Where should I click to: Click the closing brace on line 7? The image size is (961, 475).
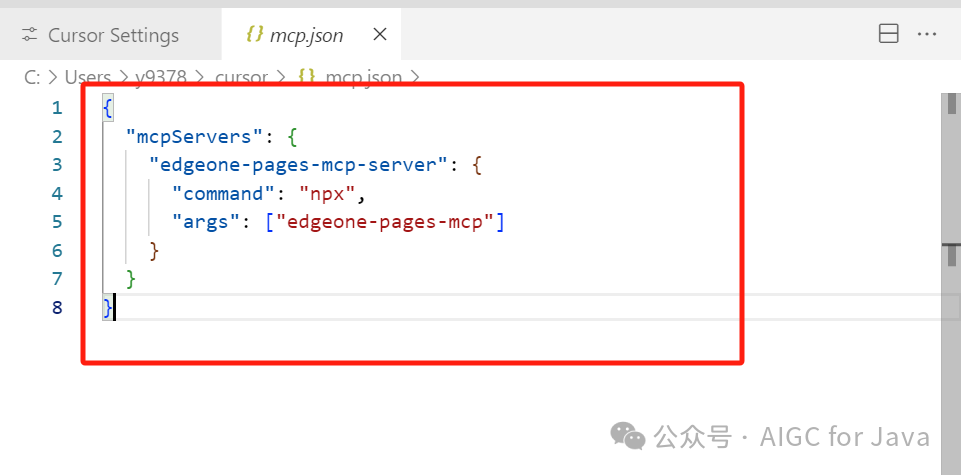point(131,279)
